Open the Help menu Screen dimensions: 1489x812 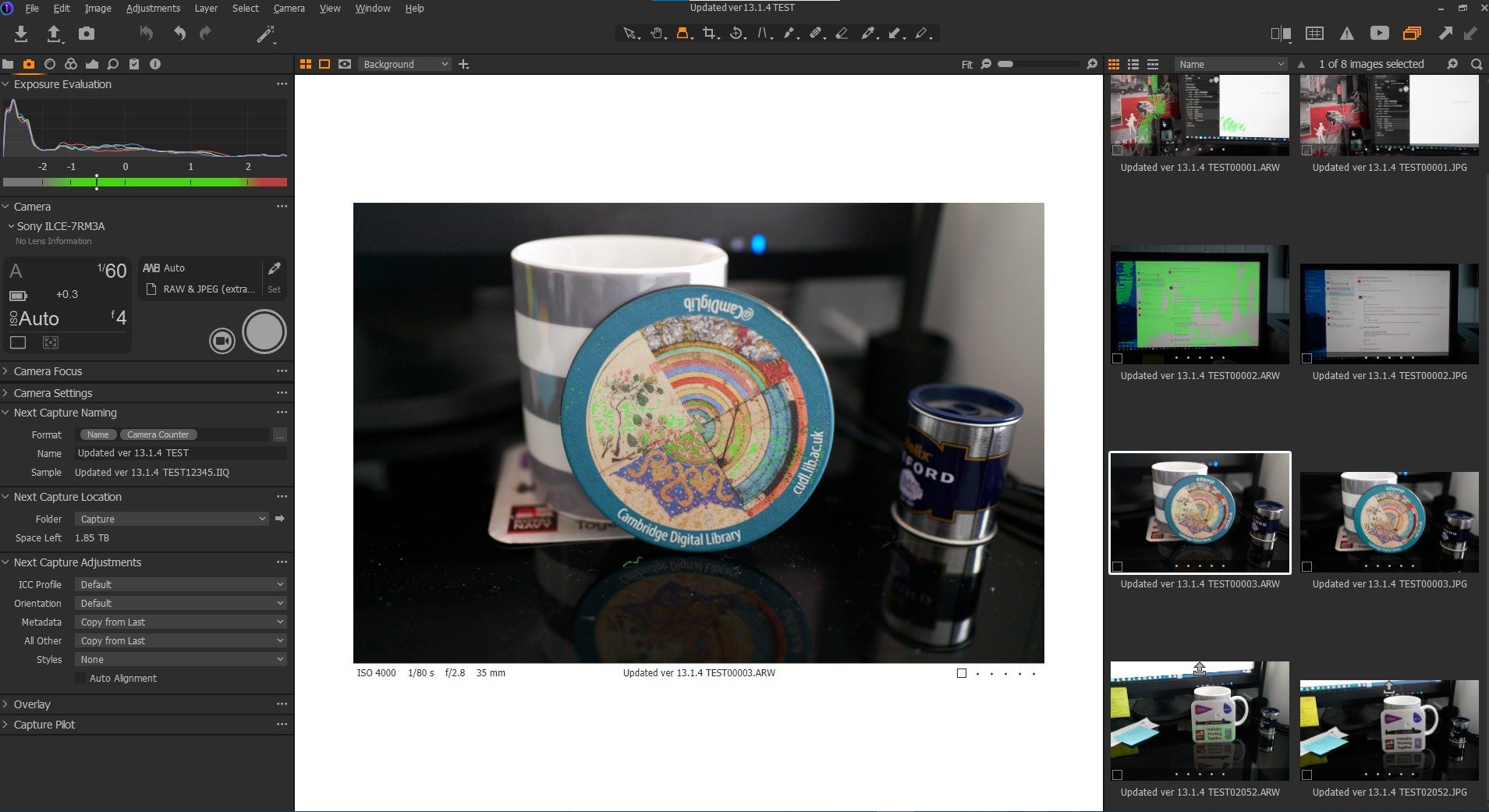414,8
